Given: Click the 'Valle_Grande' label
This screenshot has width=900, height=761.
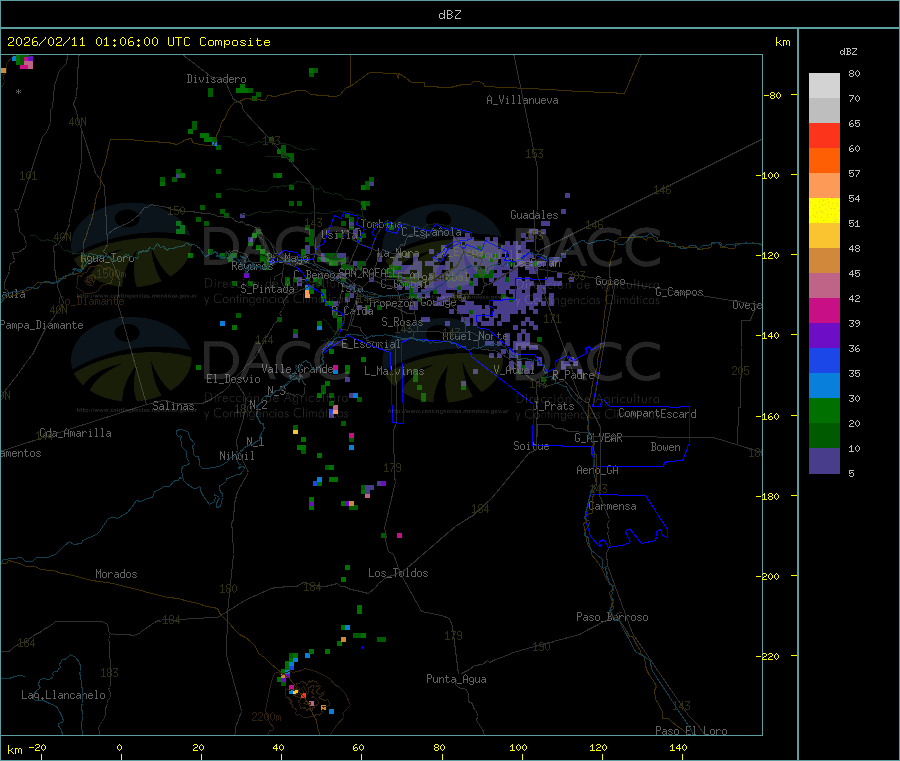Looking at the screenshot, I should (x=298, y=369).
